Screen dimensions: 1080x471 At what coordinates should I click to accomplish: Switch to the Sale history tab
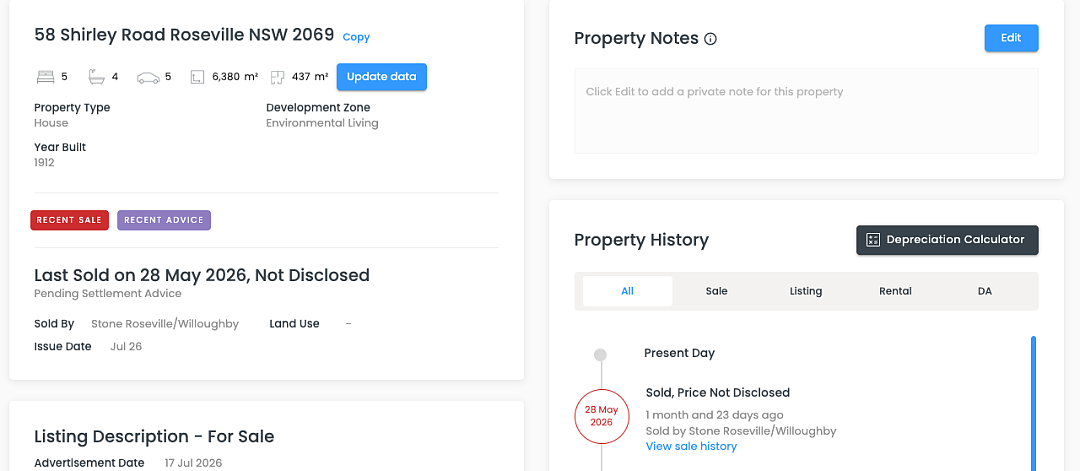716,291
